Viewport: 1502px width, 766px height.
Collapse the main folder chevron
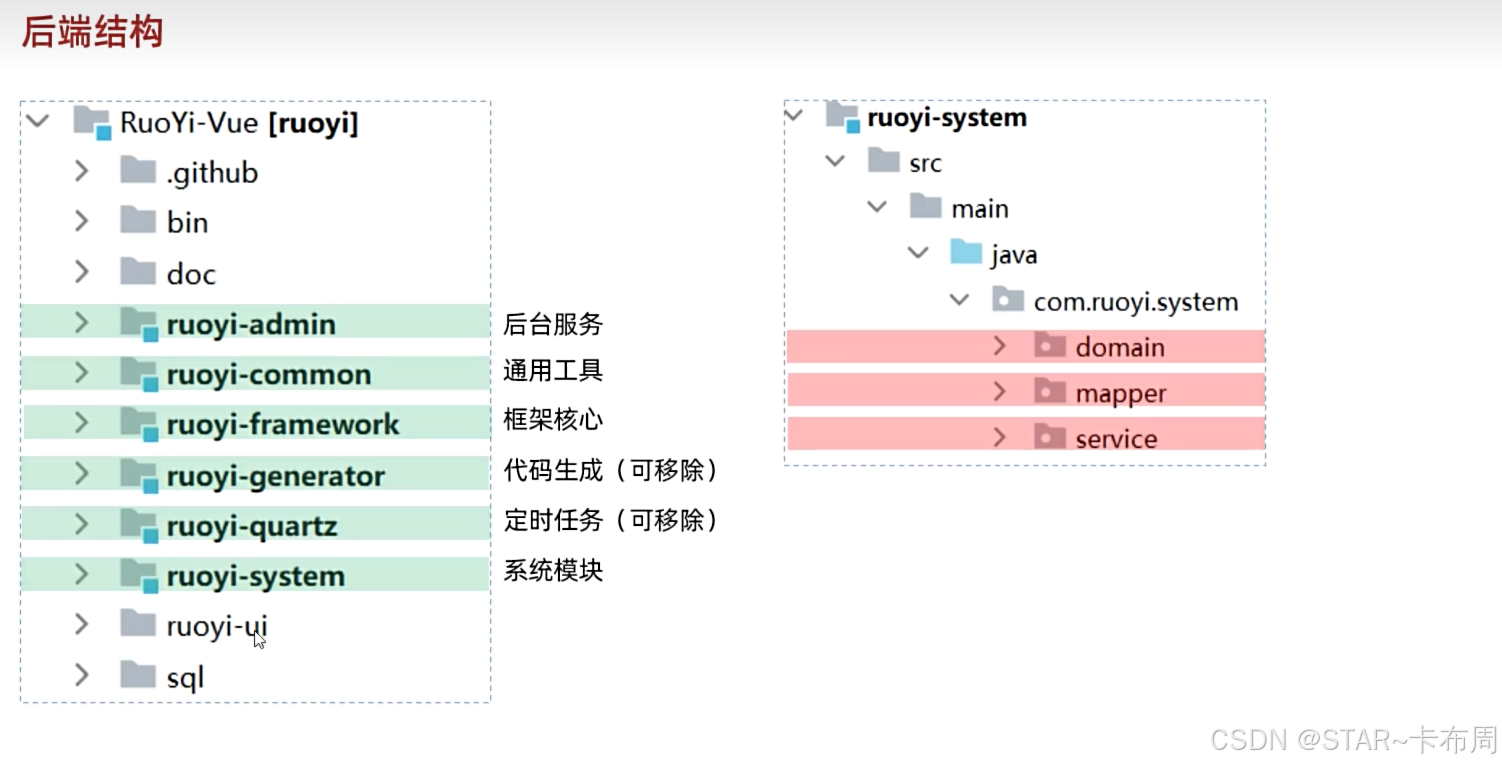point(877,206)
